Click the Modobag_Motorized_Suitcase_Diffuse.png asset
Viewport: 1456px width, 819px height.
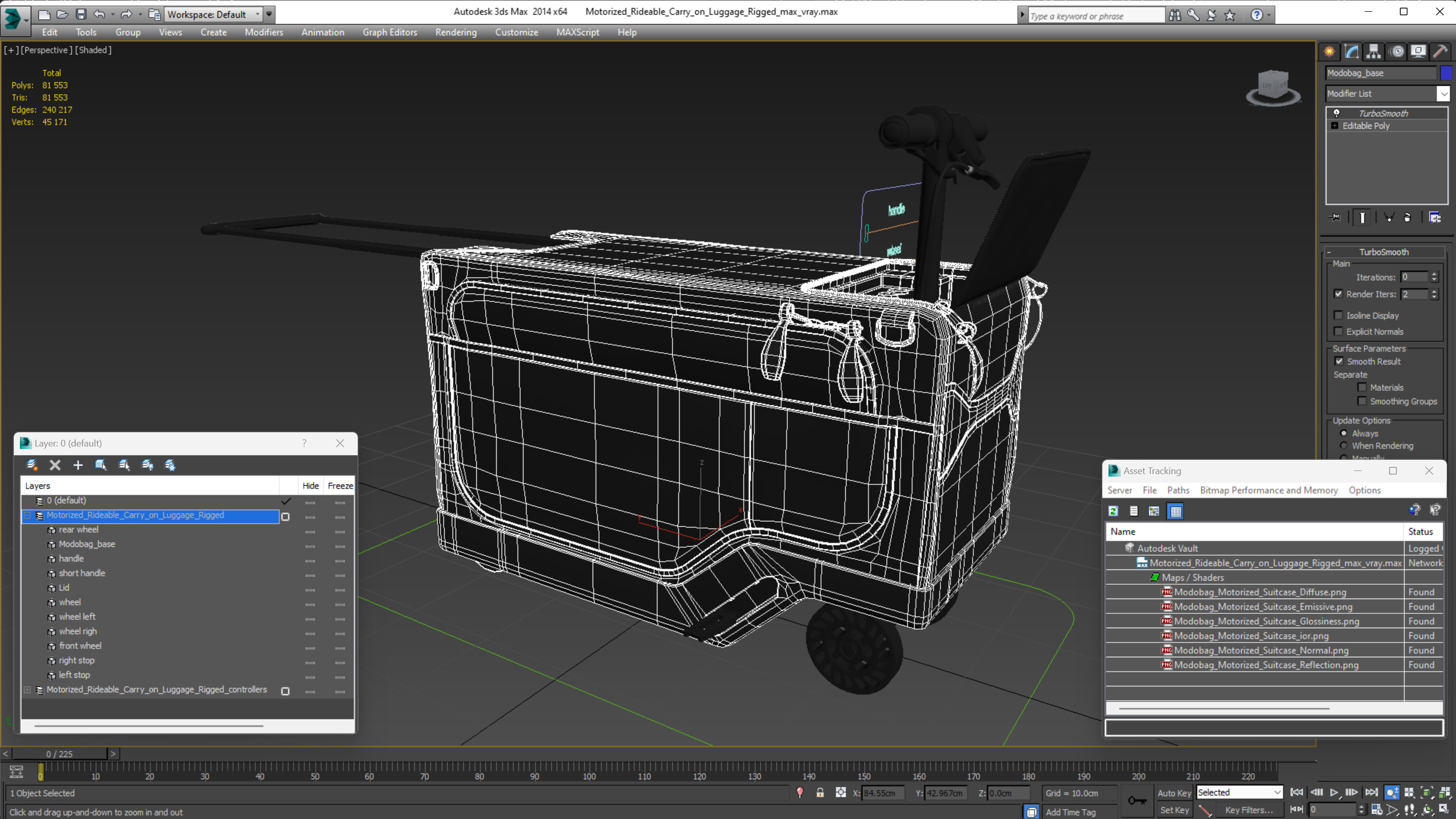tap(1260, 592)
